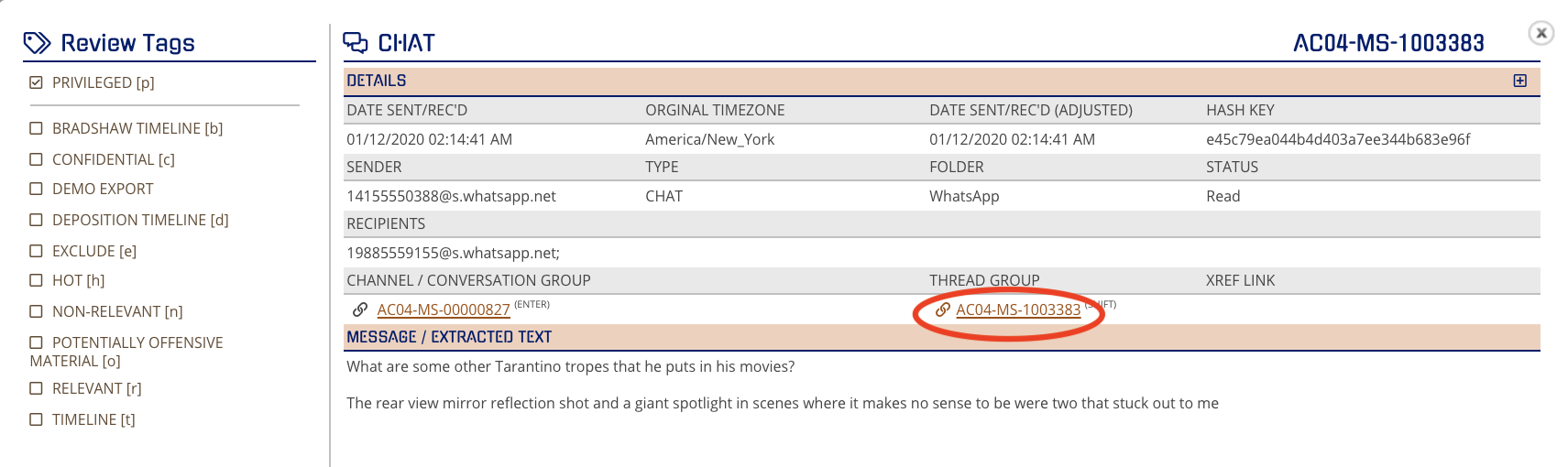Check the NON-RELEVANT [n] box

coord(36,311)
